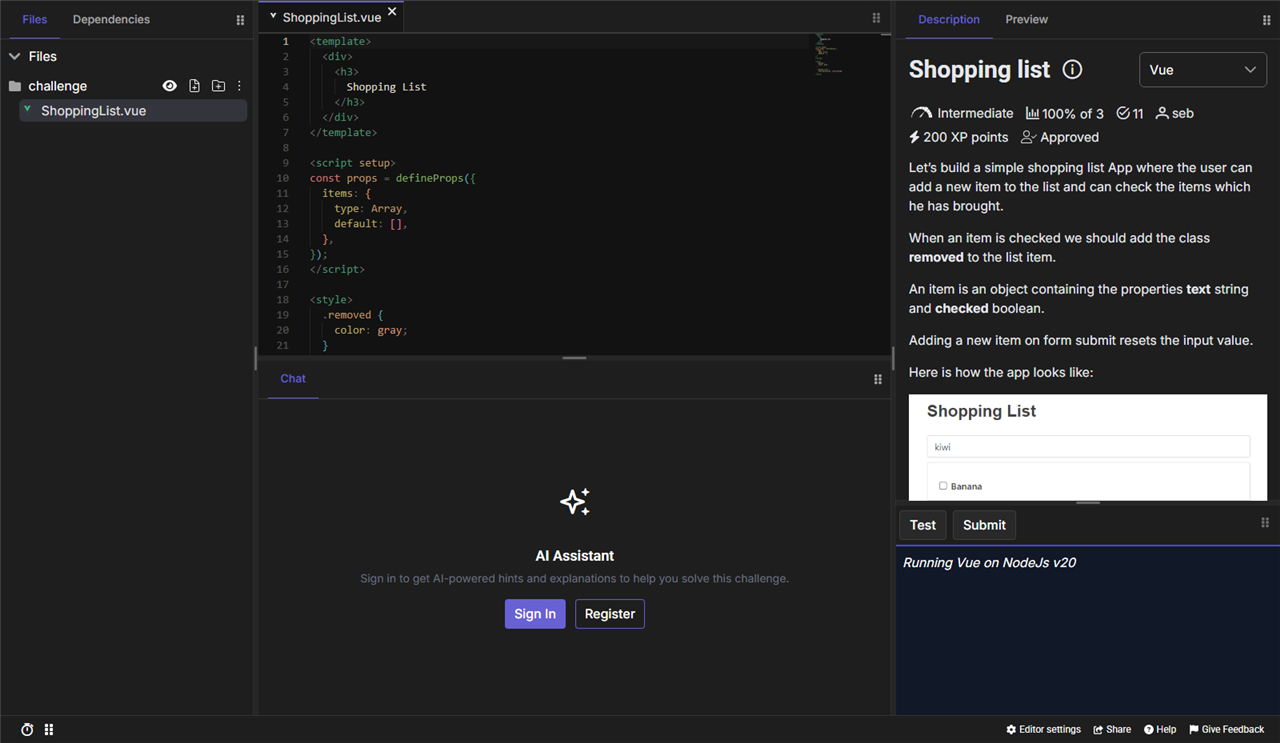The width and height of the screenshot is (1280, 743).
Task: Click the Test button
Action: tap(923, 525)
